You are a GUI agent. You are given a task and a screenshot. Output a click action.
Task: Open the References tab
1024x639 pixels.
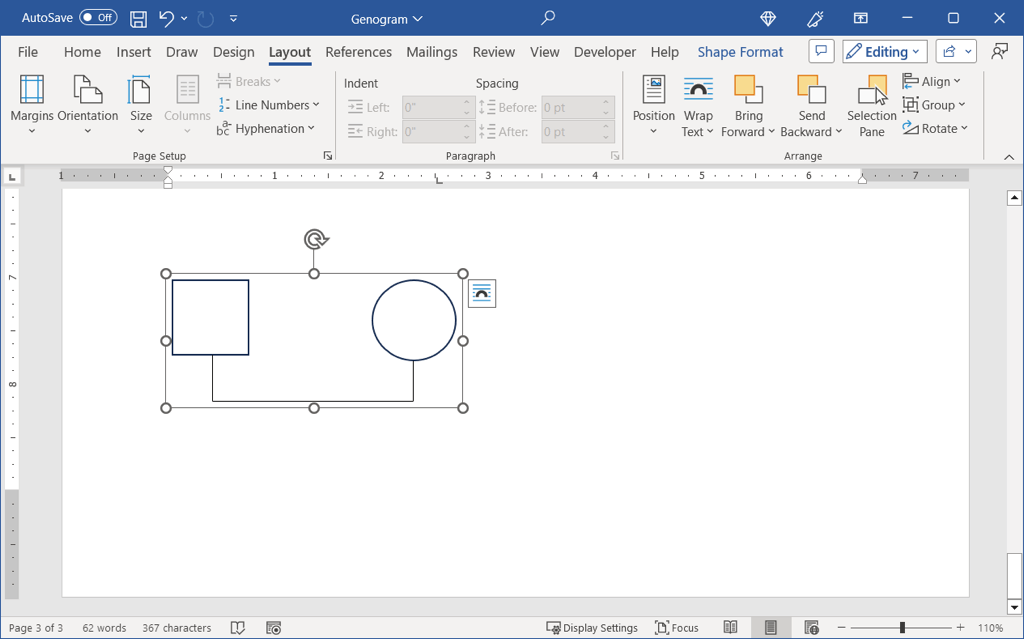(x=358, y=52)
